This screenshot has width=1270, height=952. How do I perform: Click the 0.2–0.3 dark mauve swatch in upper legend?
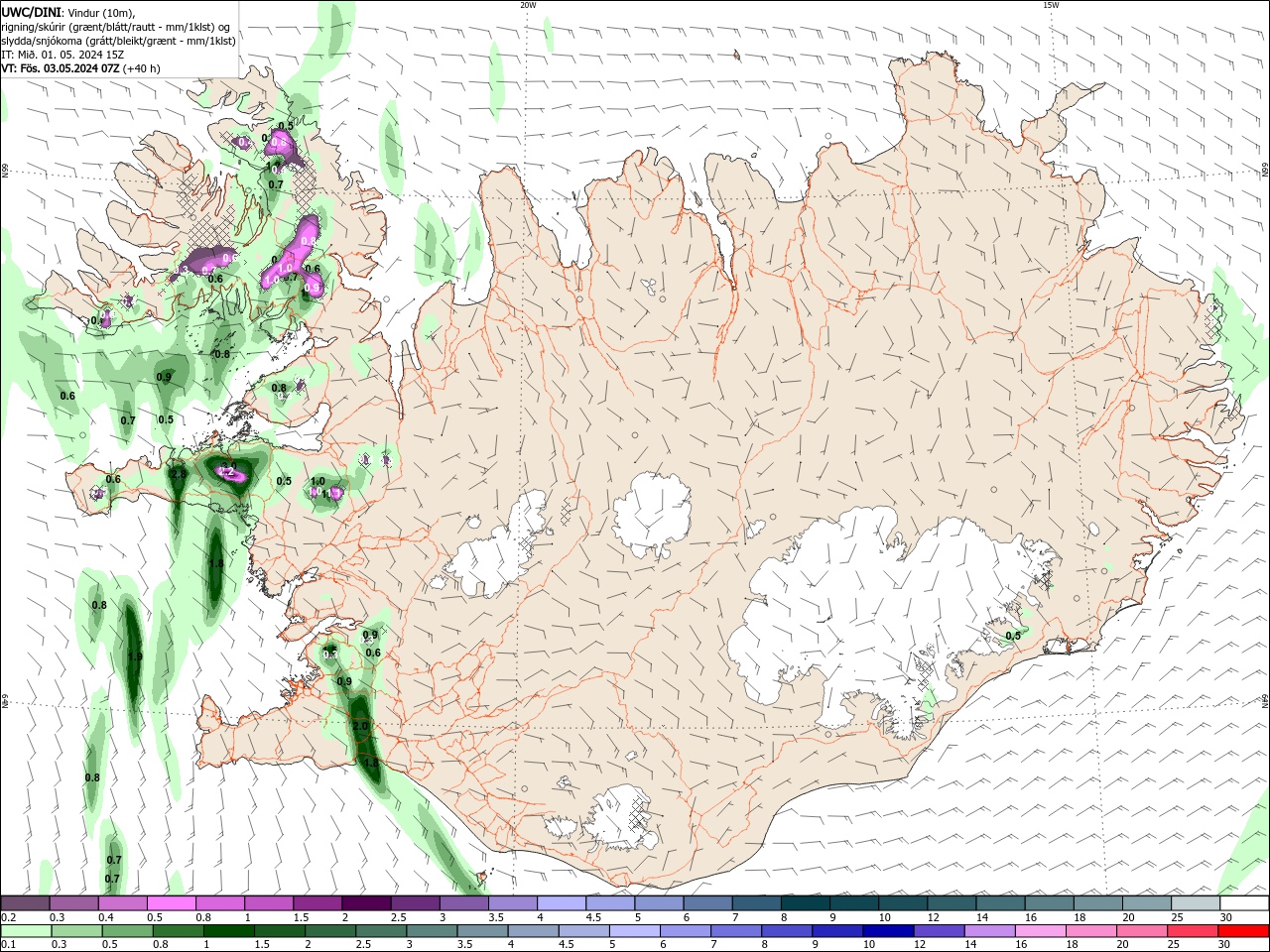point(25,903)
